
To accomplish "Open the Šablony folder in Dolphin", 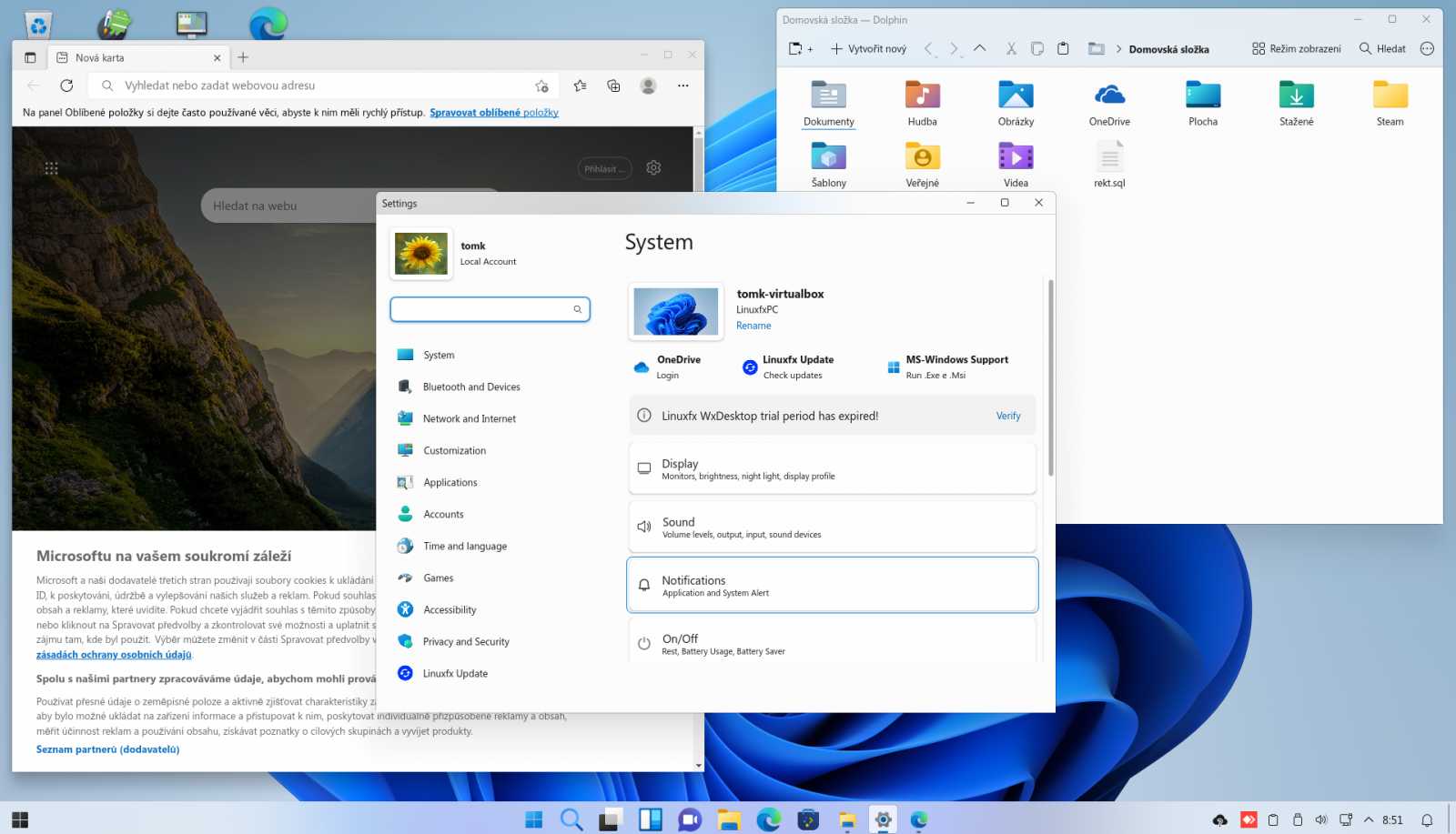I will (828, 165).
